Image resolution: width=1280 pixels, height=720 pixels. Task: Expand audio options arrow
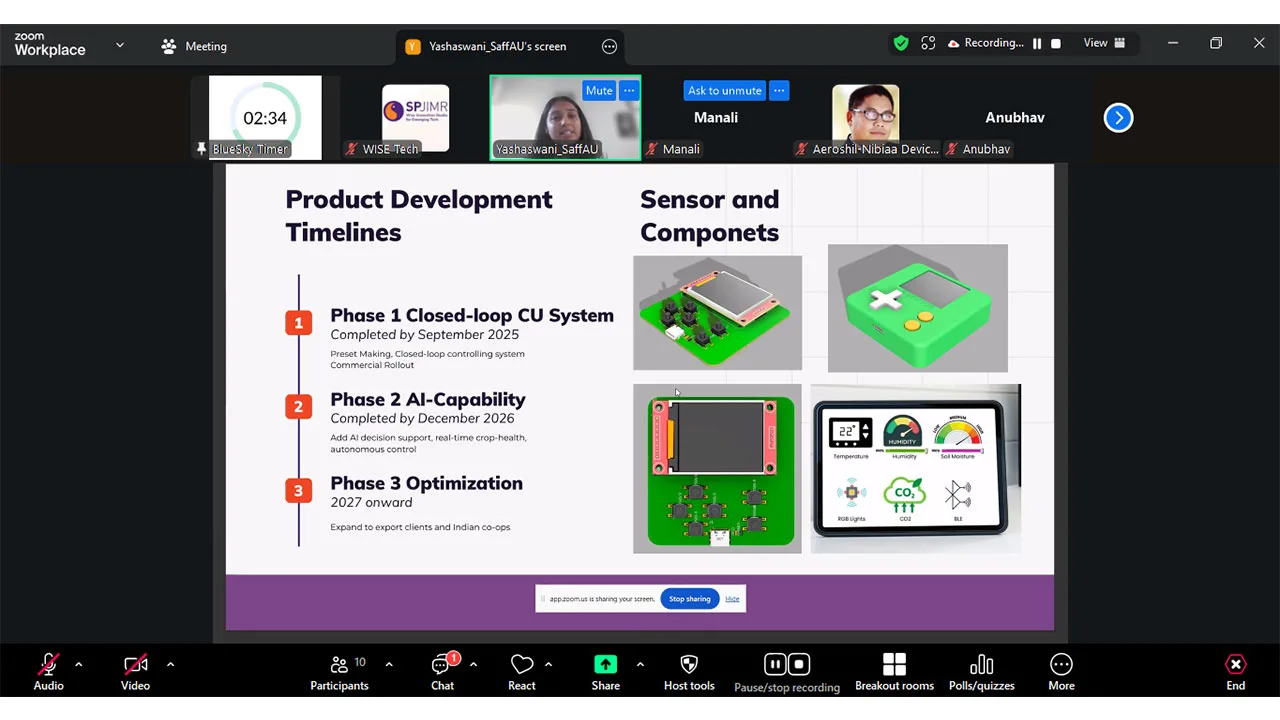tap(78, 664)
